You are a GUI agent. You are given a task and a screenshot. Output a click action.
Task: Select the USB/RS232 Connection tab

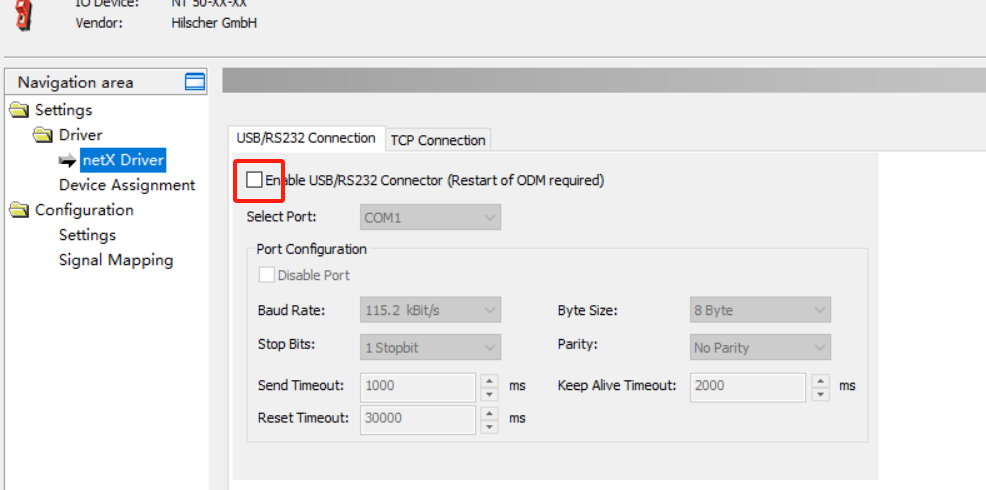click(x=306, y=138)
